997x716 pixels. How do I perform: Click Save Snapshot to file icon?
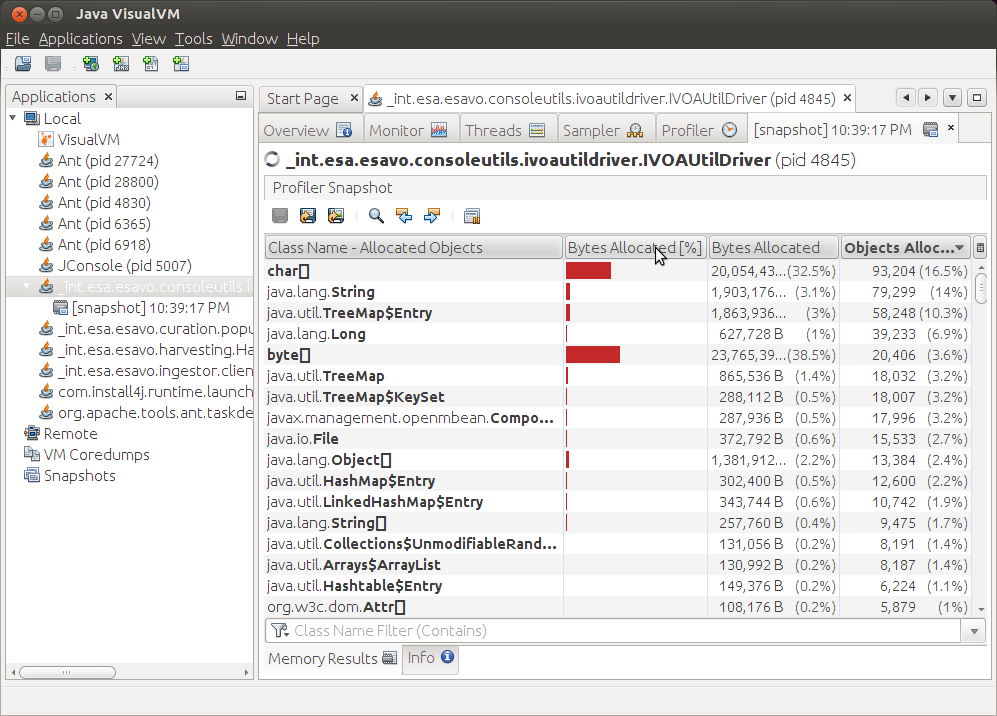(x=308, y=216)
